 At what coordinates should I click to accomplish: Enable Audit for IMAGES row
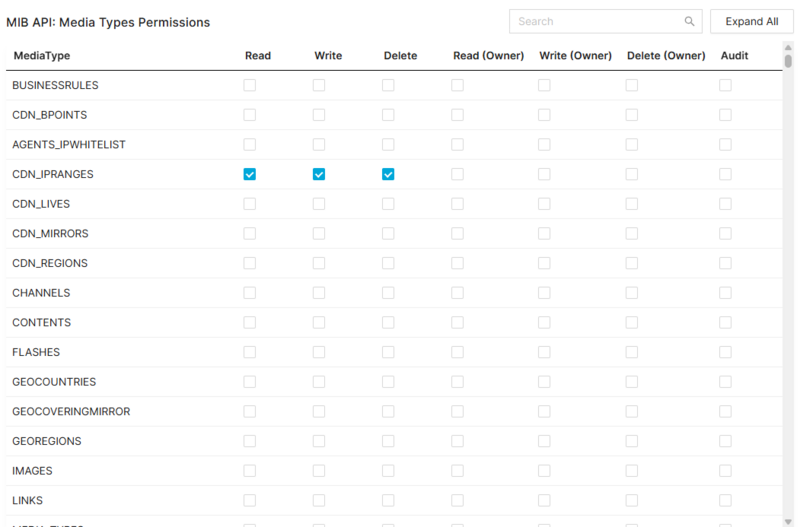(725, 471)
